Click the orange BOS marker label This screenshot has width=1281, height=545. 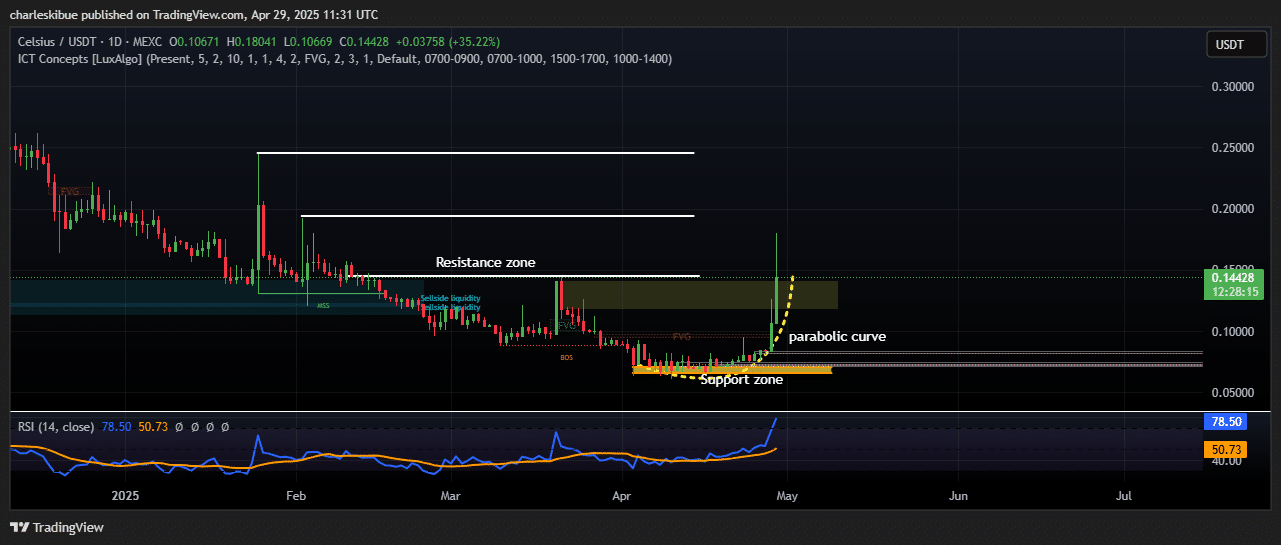pyautogui.click(x=566, y=357)
